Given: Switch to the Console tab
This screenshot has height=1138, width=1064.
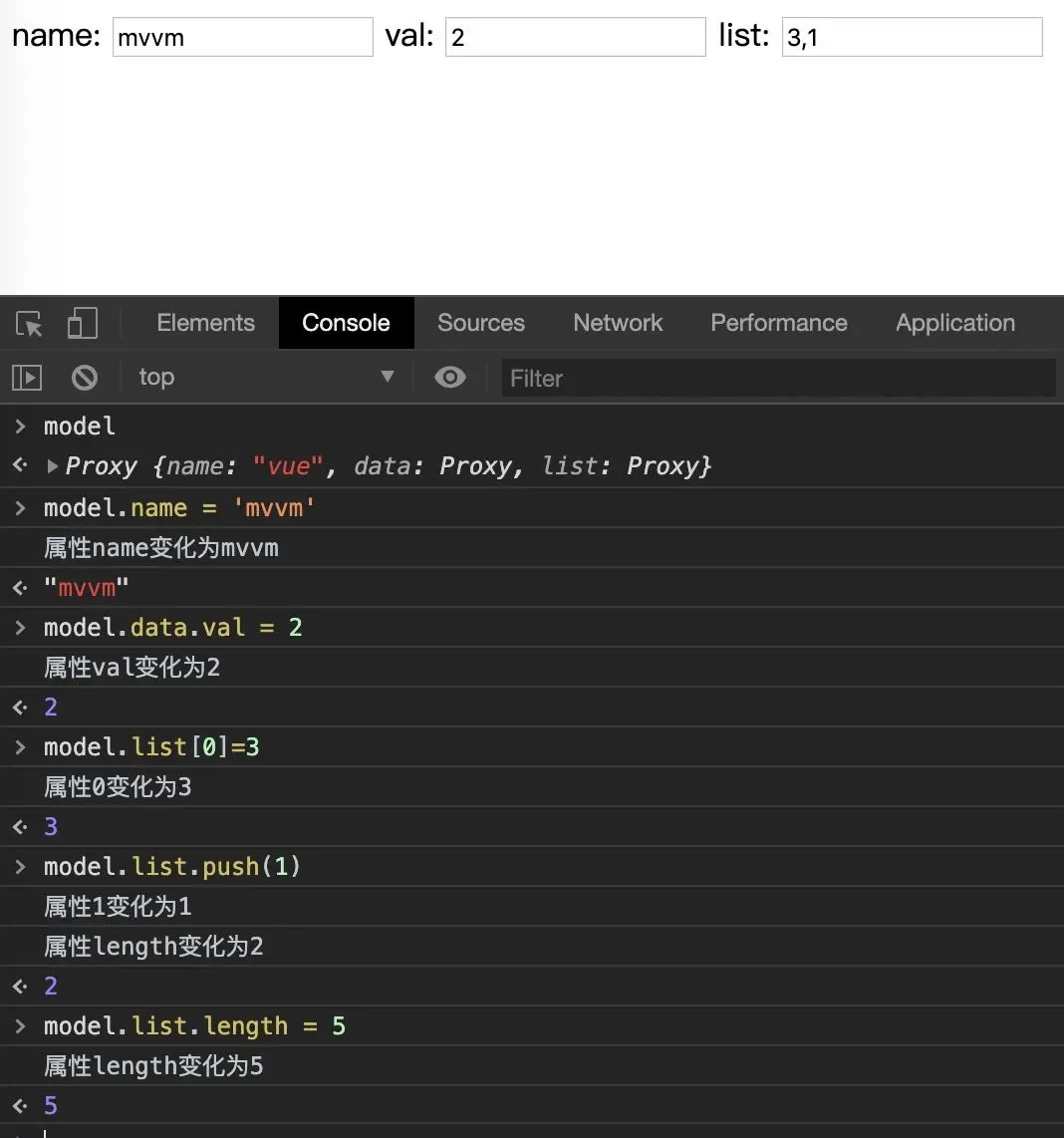Looking at the screenshot, I should click(x=347, y=323).
